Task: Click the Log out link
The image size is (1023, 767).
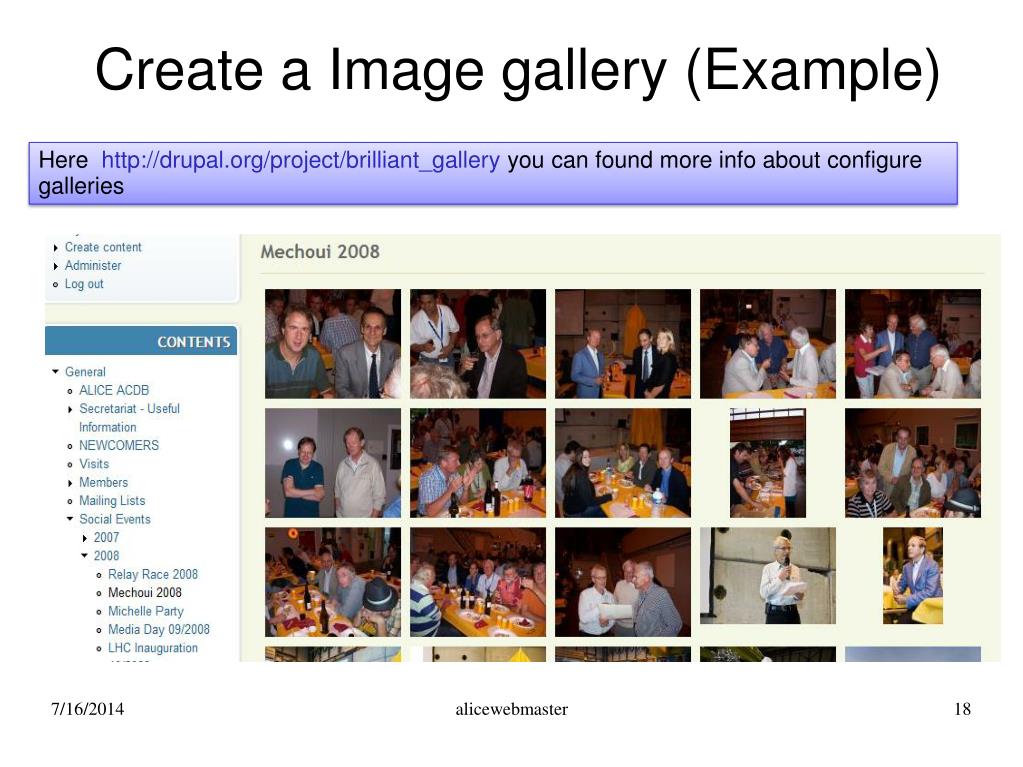Action: [84, 284]
